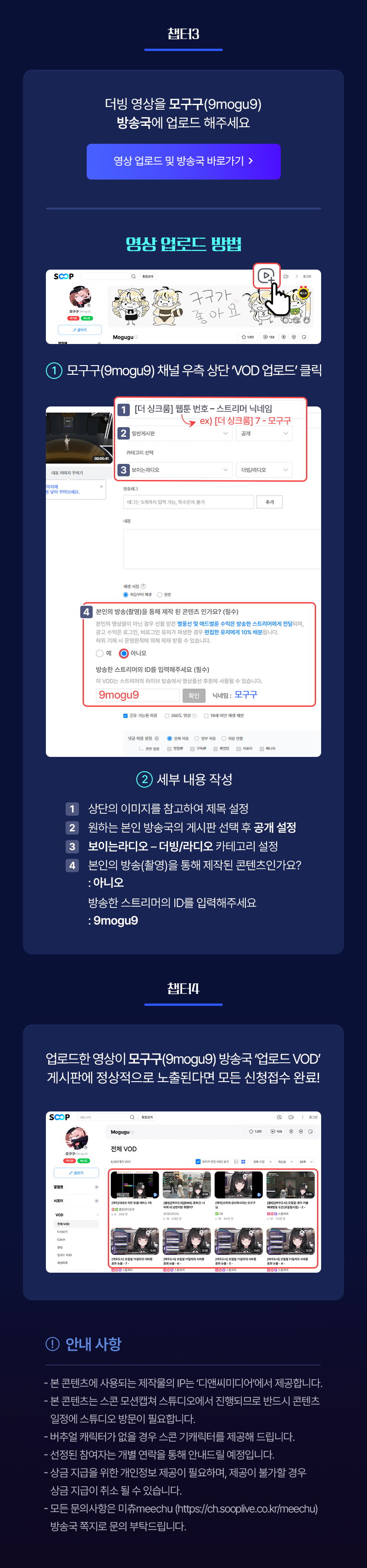Click the plus icon beside 열혈팬
This screenshot has width=367, height=1568.
[96, 1187]
